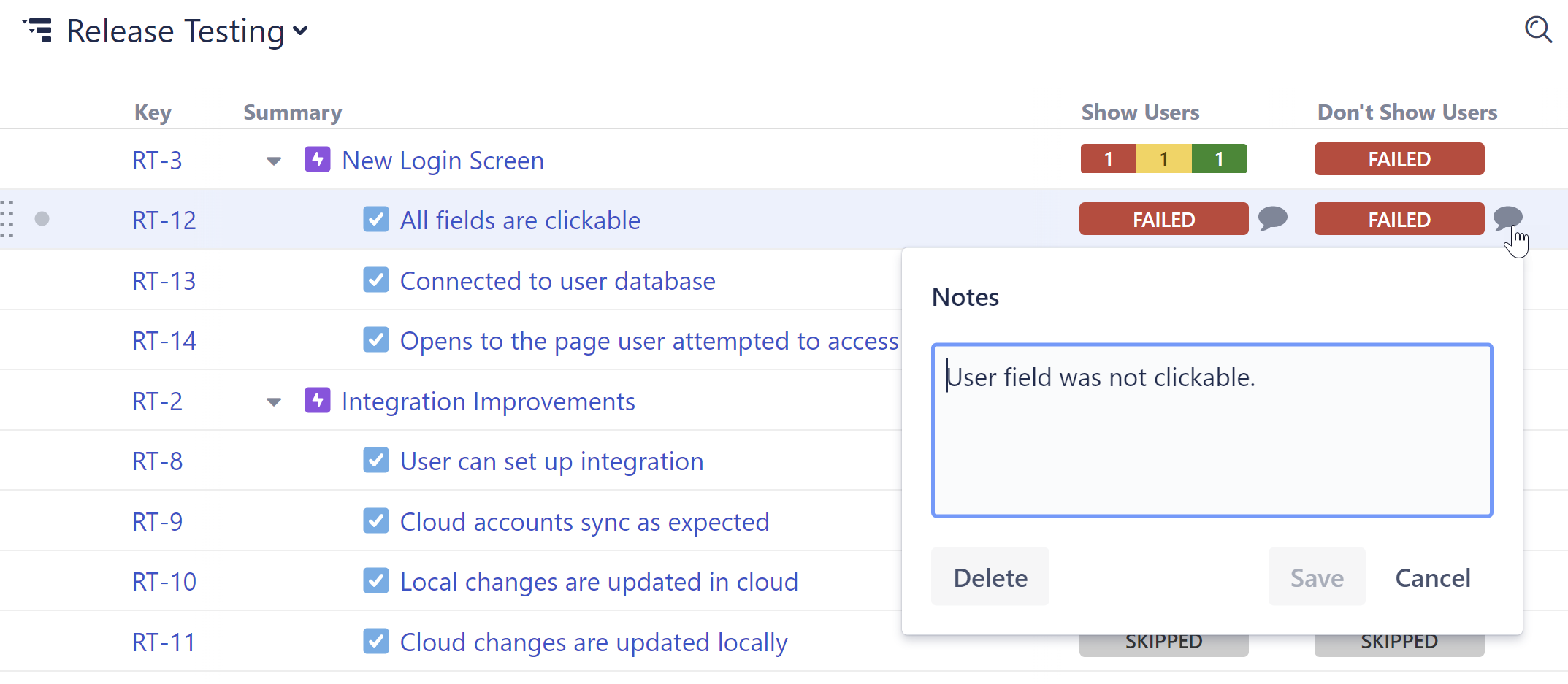Click the task checkbox icon for User can set up integration

click(x=376, y=461)
